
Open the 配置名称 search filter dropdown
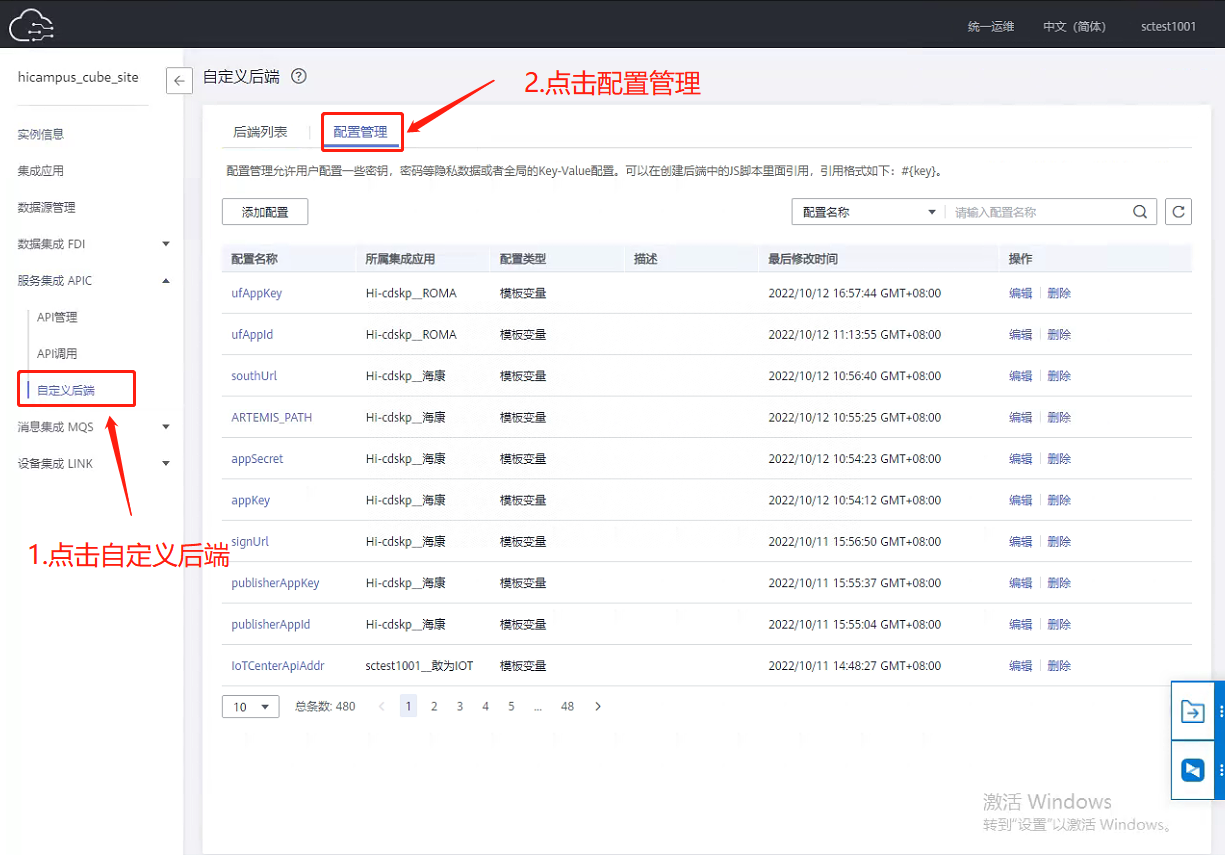pos(868,212)
